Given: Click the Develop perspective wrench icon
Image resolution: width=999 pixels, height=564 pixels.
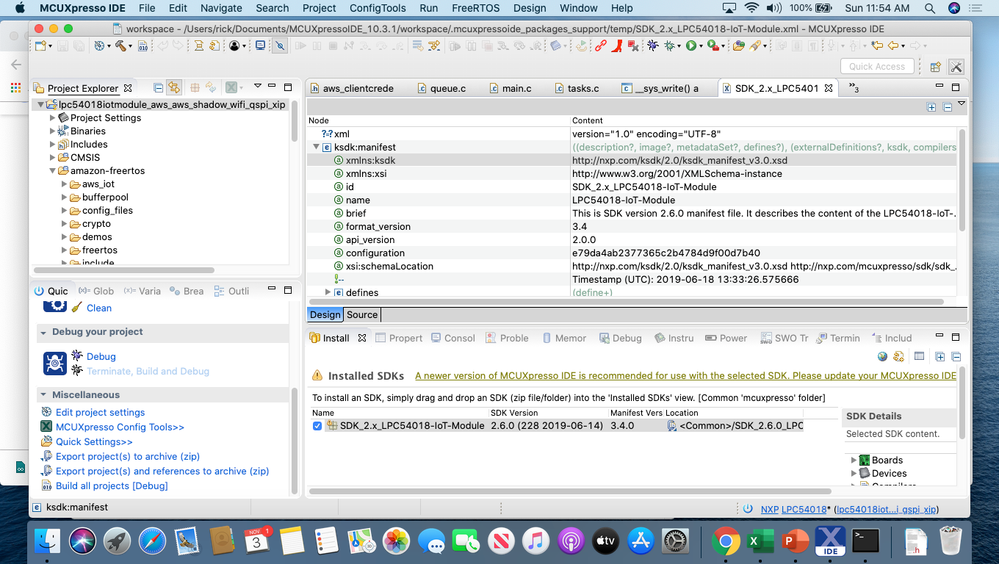Looking at the screenshot, I should (956, 66).
